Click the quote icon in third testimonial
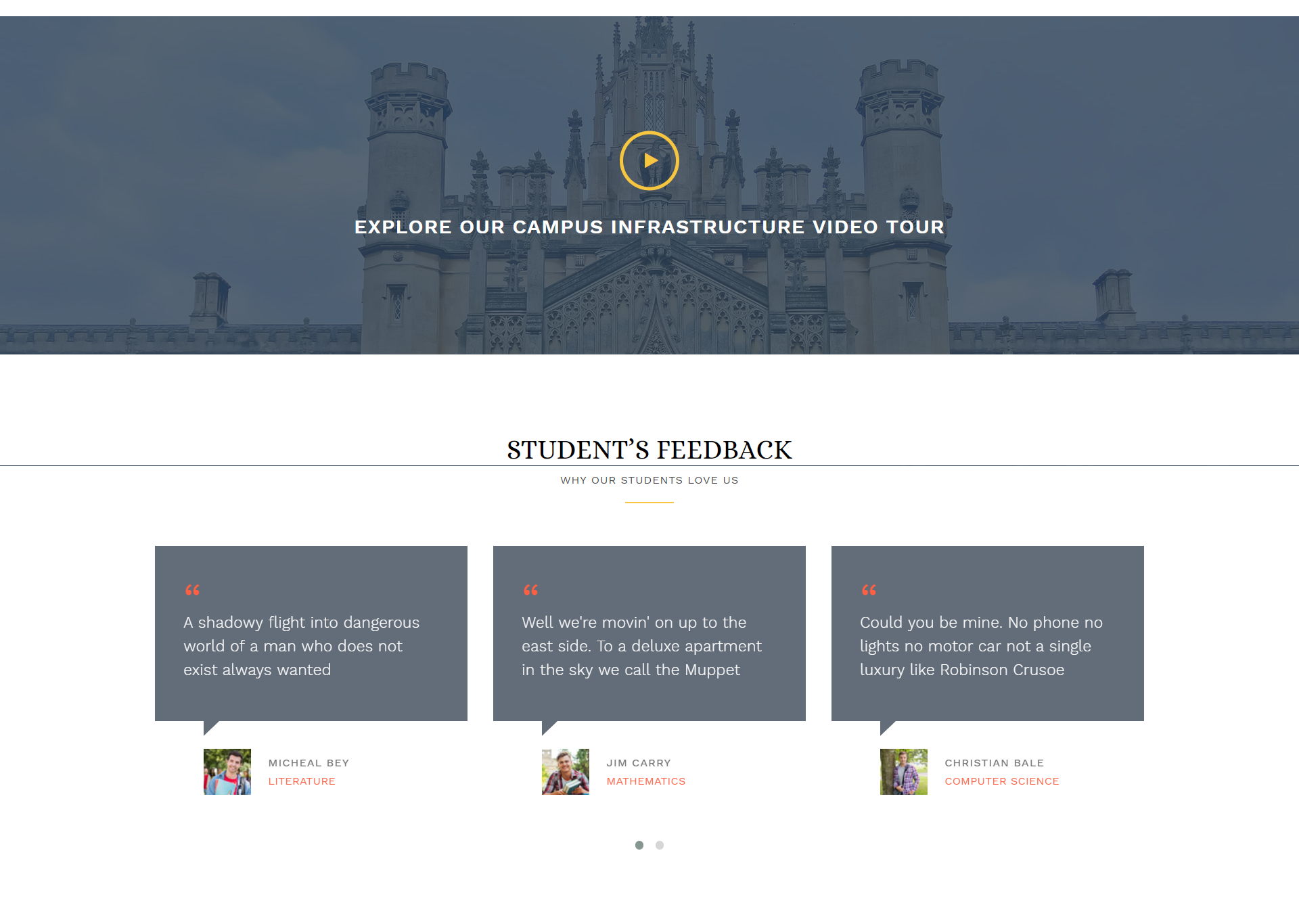Screen dimensions: 1299x924 tap(869, 590)
